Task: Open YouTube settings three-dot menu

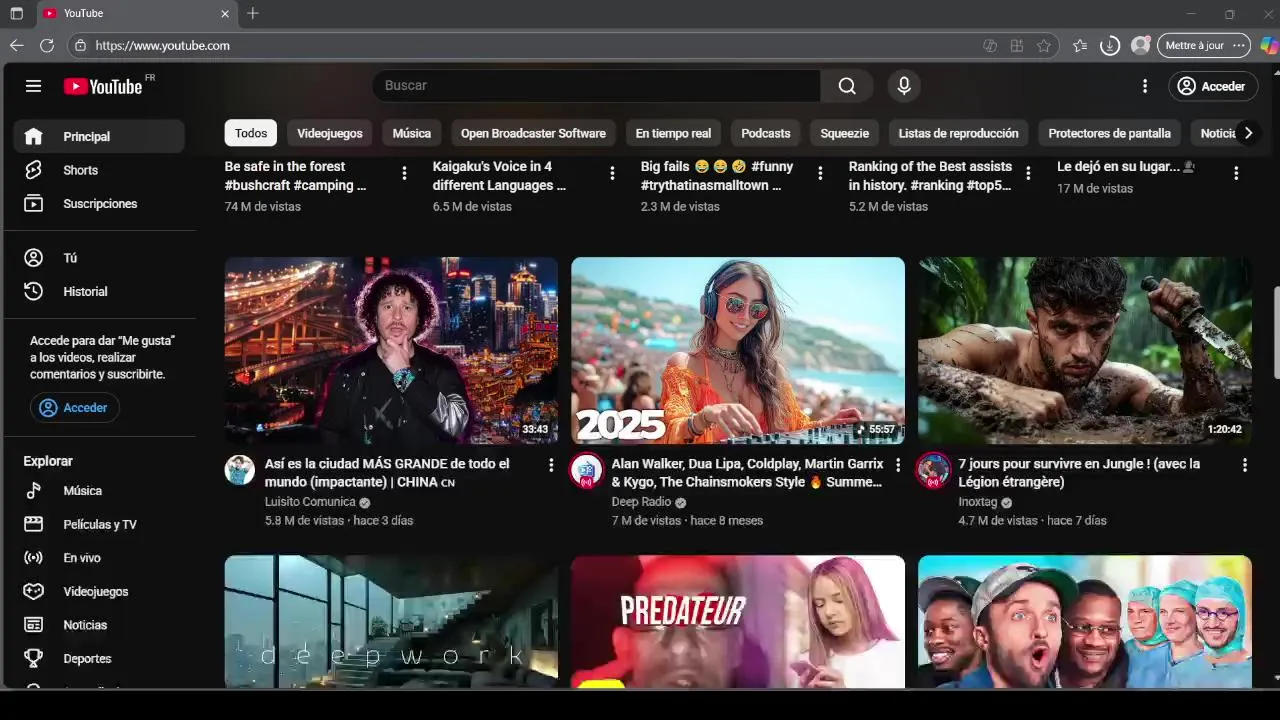Action: tap(1145, 86)
